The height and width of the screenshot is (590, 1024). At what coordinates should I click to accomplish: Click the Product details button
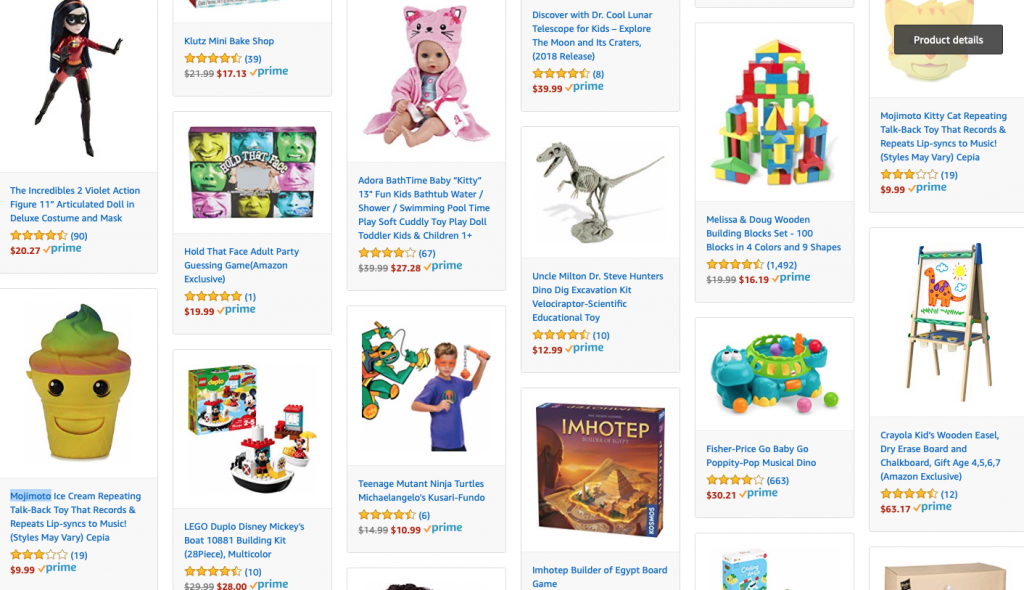948,40
